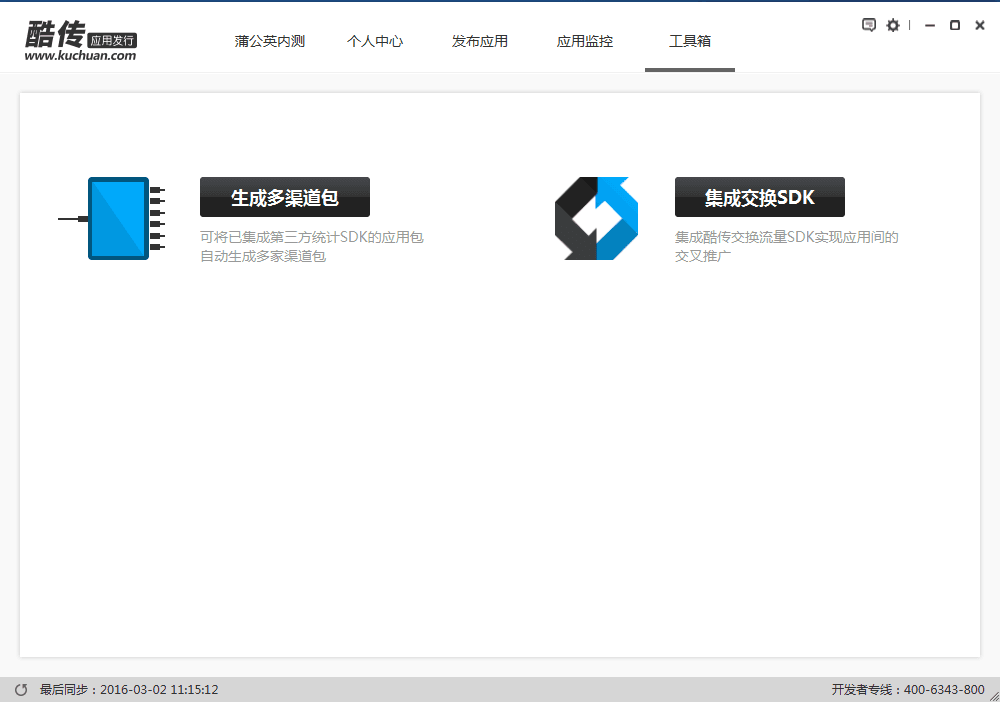The width and height of the screenshot is (1000, 702).
Task: Minimize the Kuchuan window
Action: tap(930, 25)
